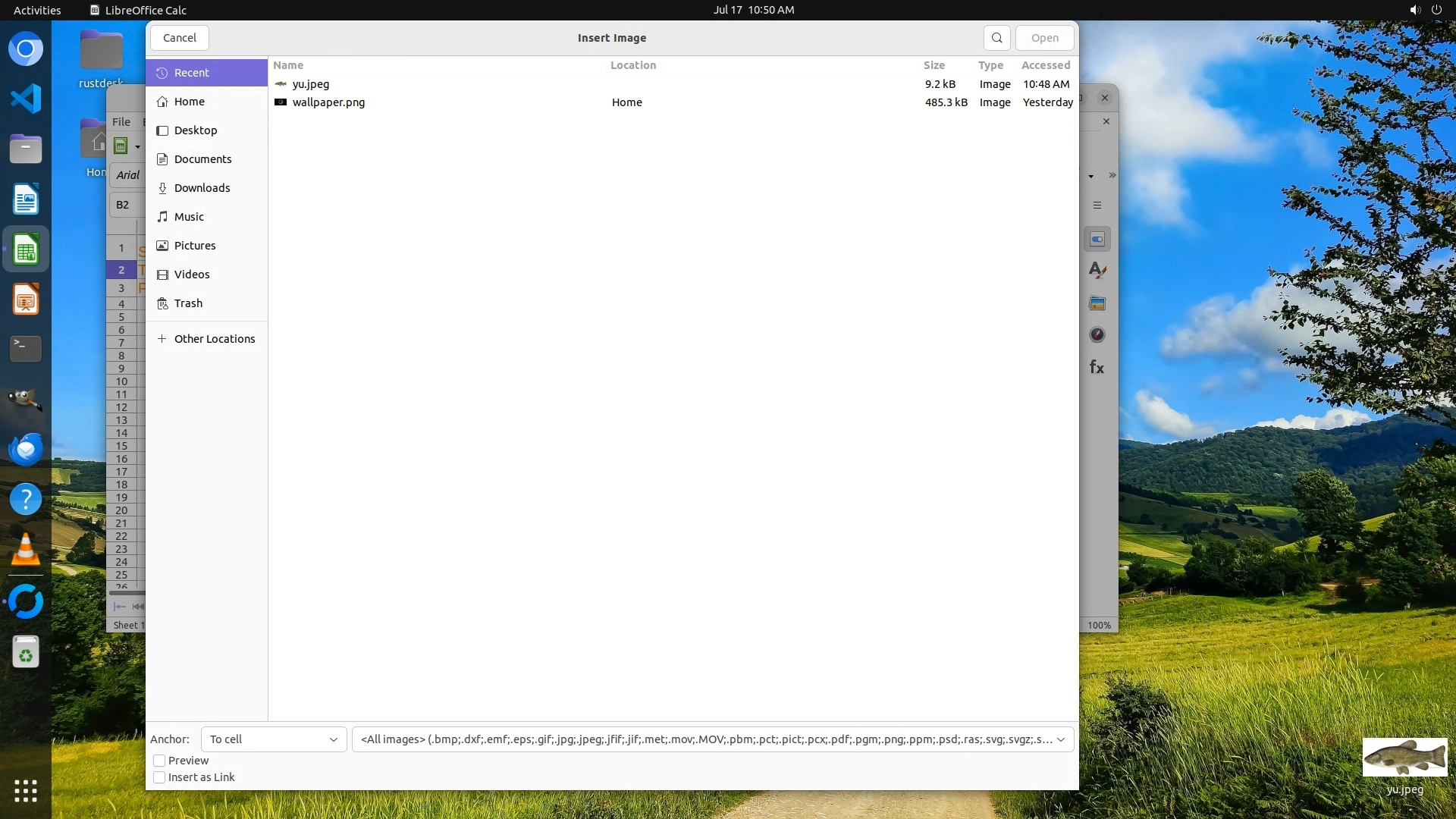Open the Sidebar Functions fx icon
The height and width of the screenshot is (819, 1456).
point(1097,368)
